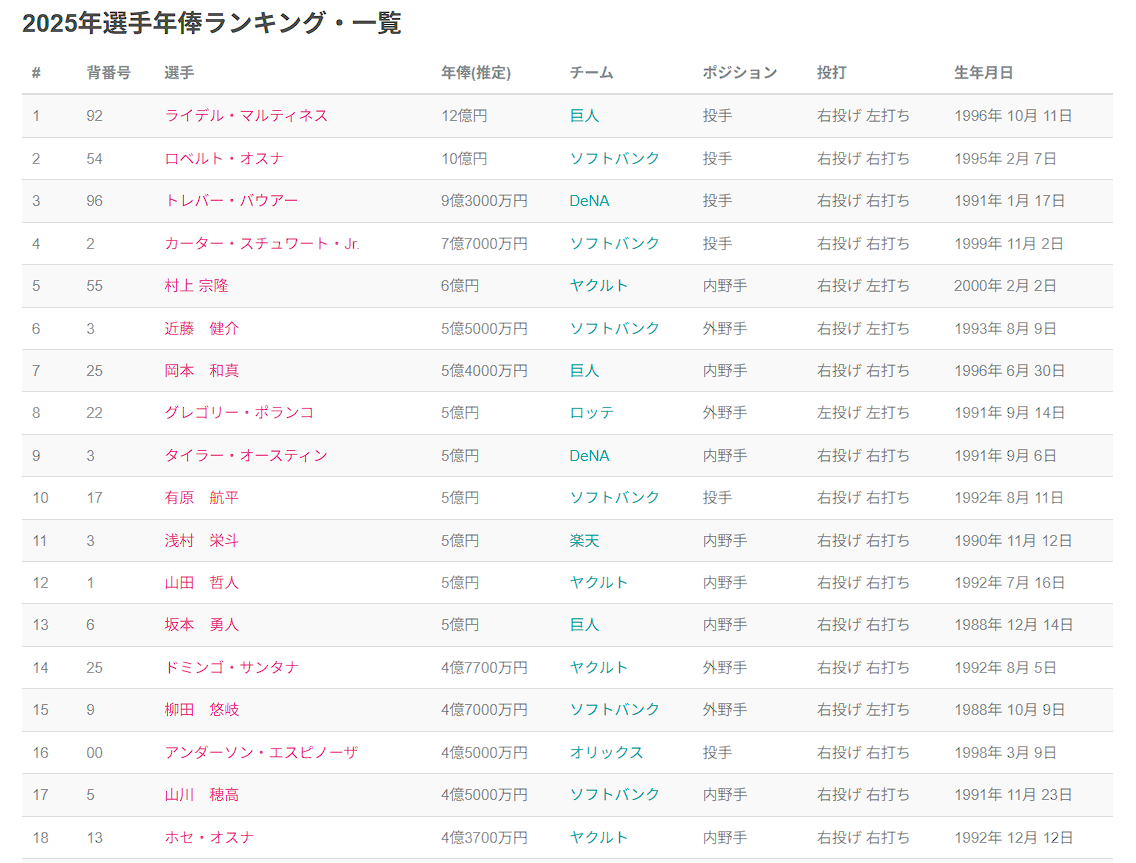
Task: Open トレバー・バウアー profile link
Action: (x=231, y=201)
